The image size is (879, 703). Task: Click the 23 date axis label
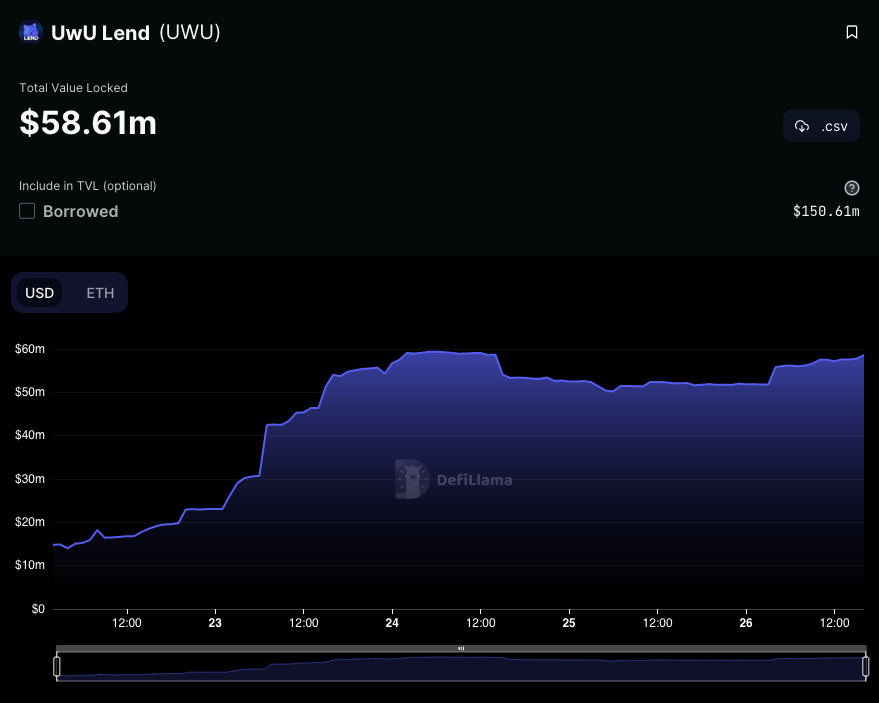215,623
